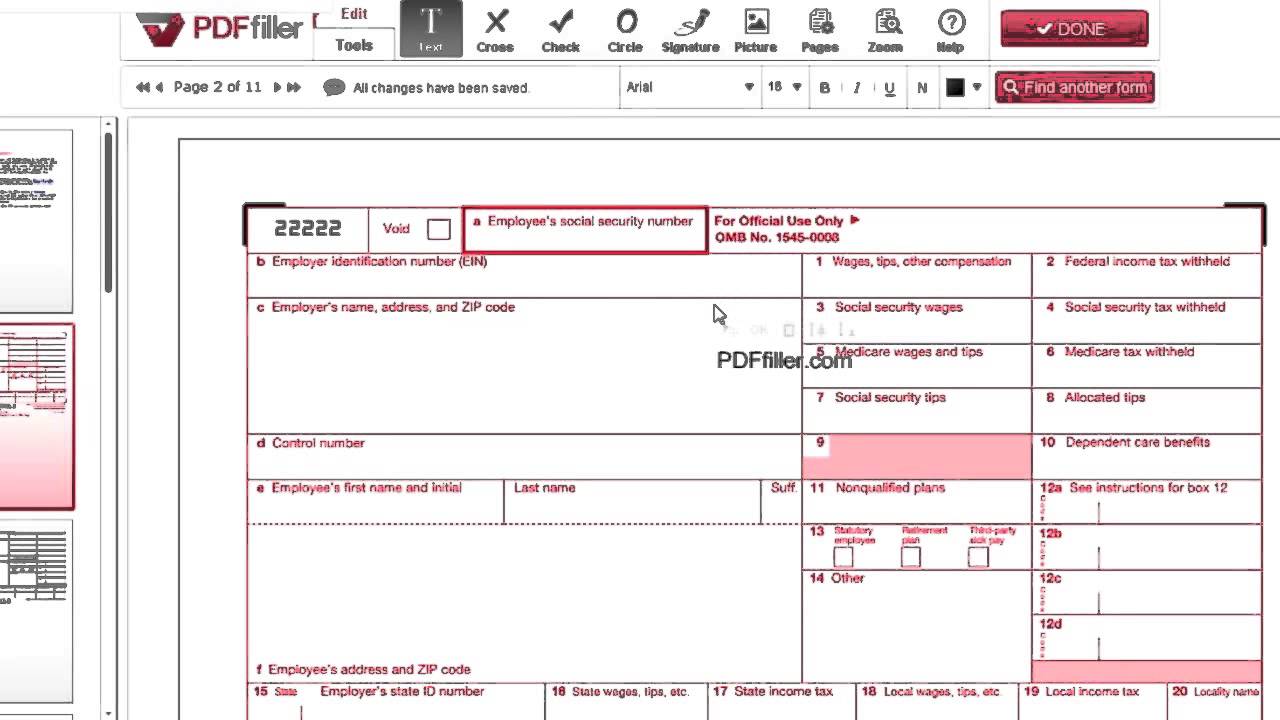Toggle underline formatting
The width and height of the screenshot is (1280, 720).
pyautogui.click(x=889, y=88)
